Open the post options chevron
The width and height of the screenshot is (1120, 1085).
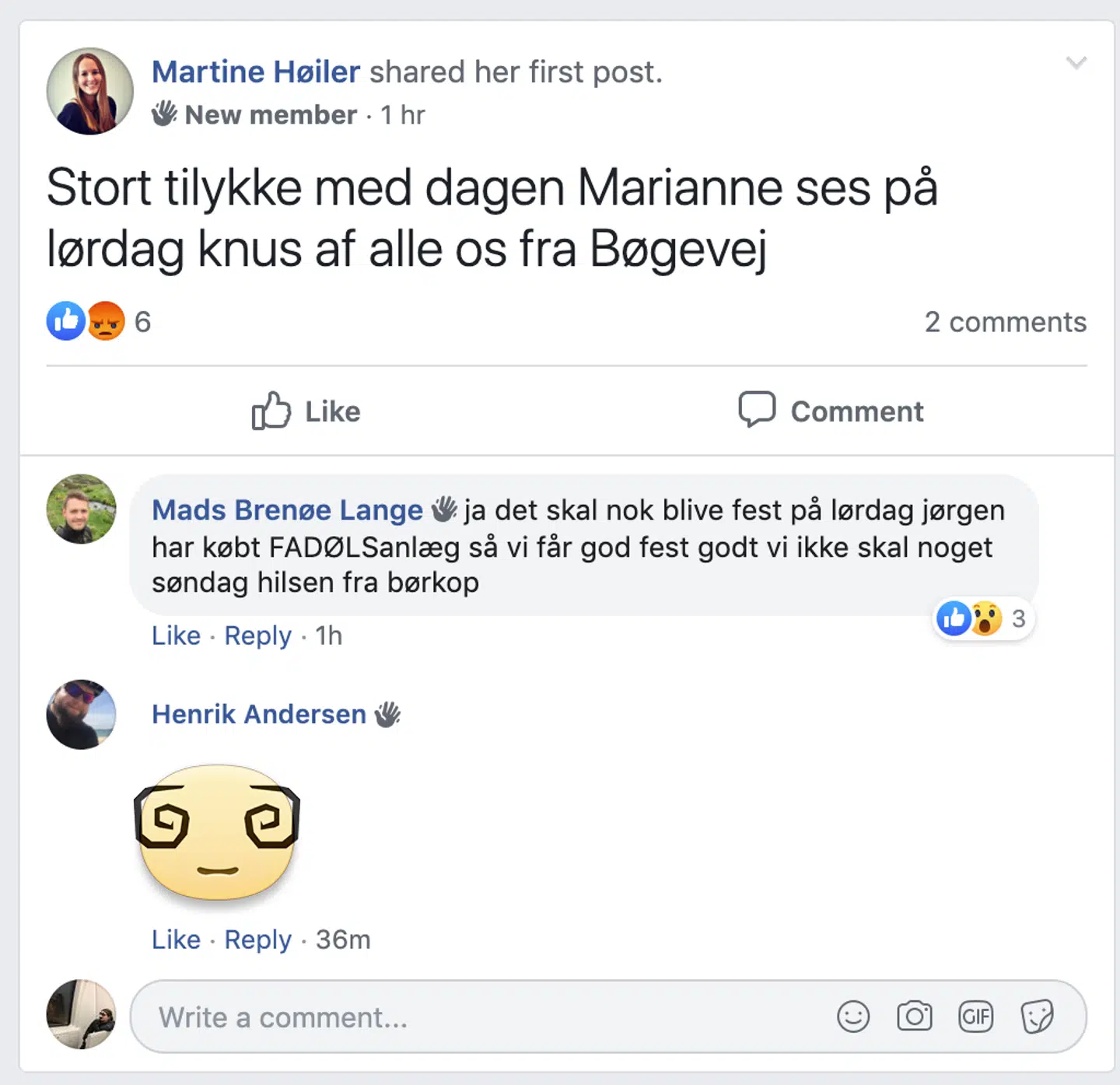[x=1077, y=64]
